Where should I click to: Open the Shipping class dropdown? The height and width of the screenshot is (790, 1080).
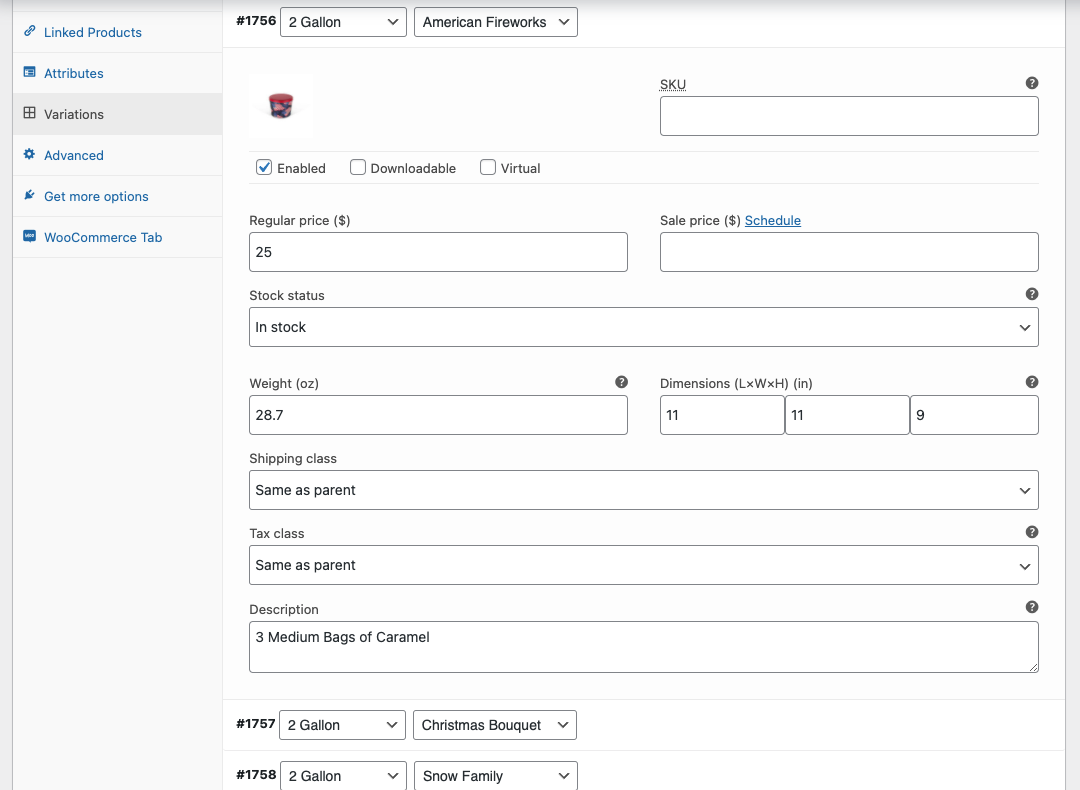(644, 490)
